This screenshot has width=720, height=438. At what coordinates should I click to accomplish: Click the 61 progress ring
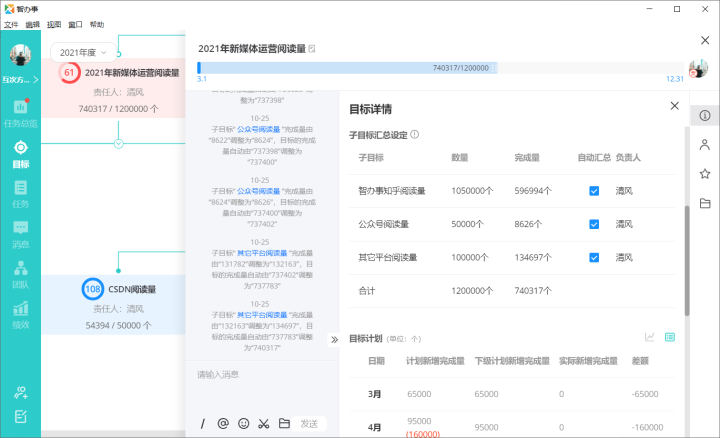pyautogui.click(x=69, y=73)
